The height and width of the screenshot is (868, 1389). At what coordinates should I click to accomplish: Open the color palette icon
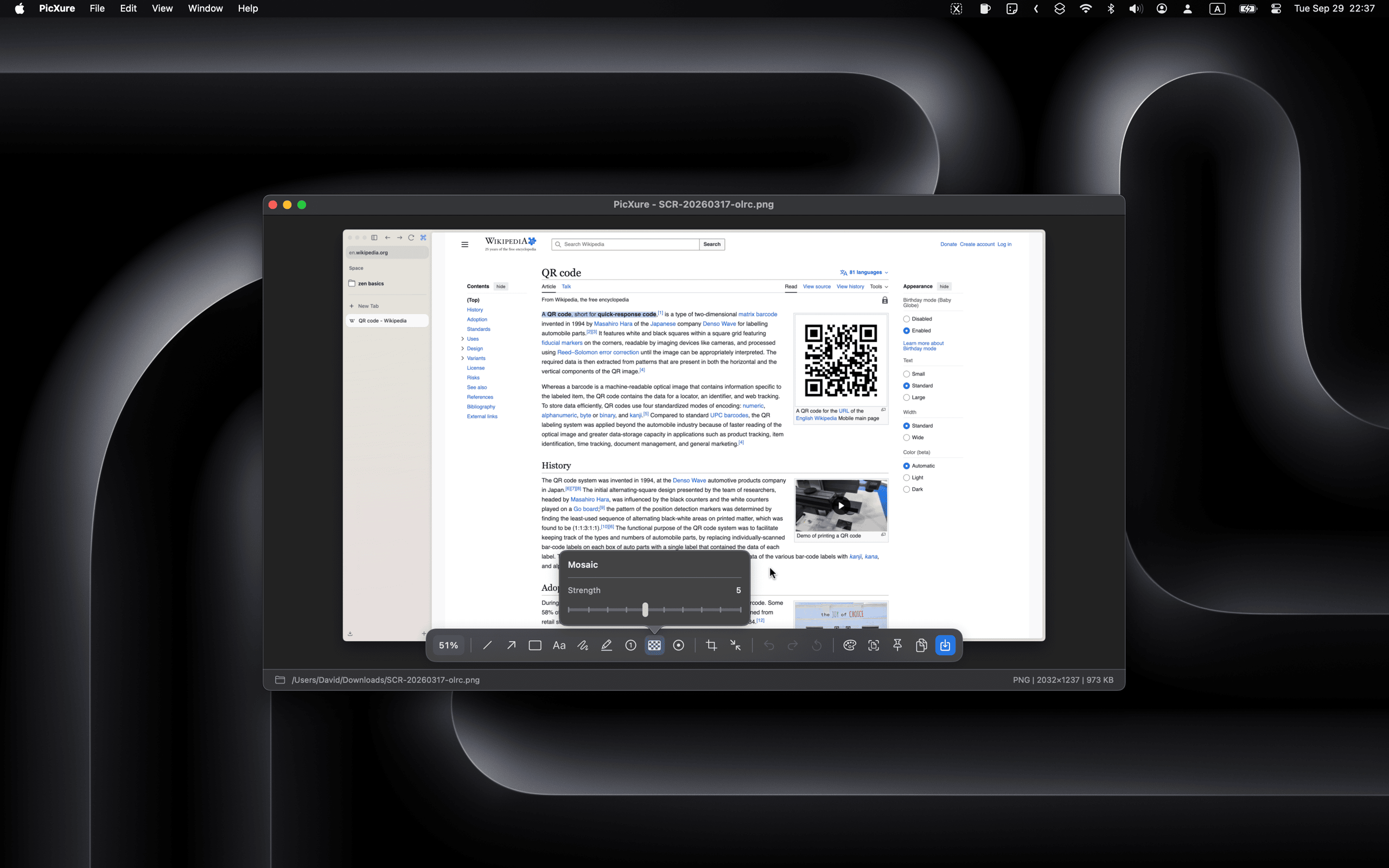click(850, 645)
